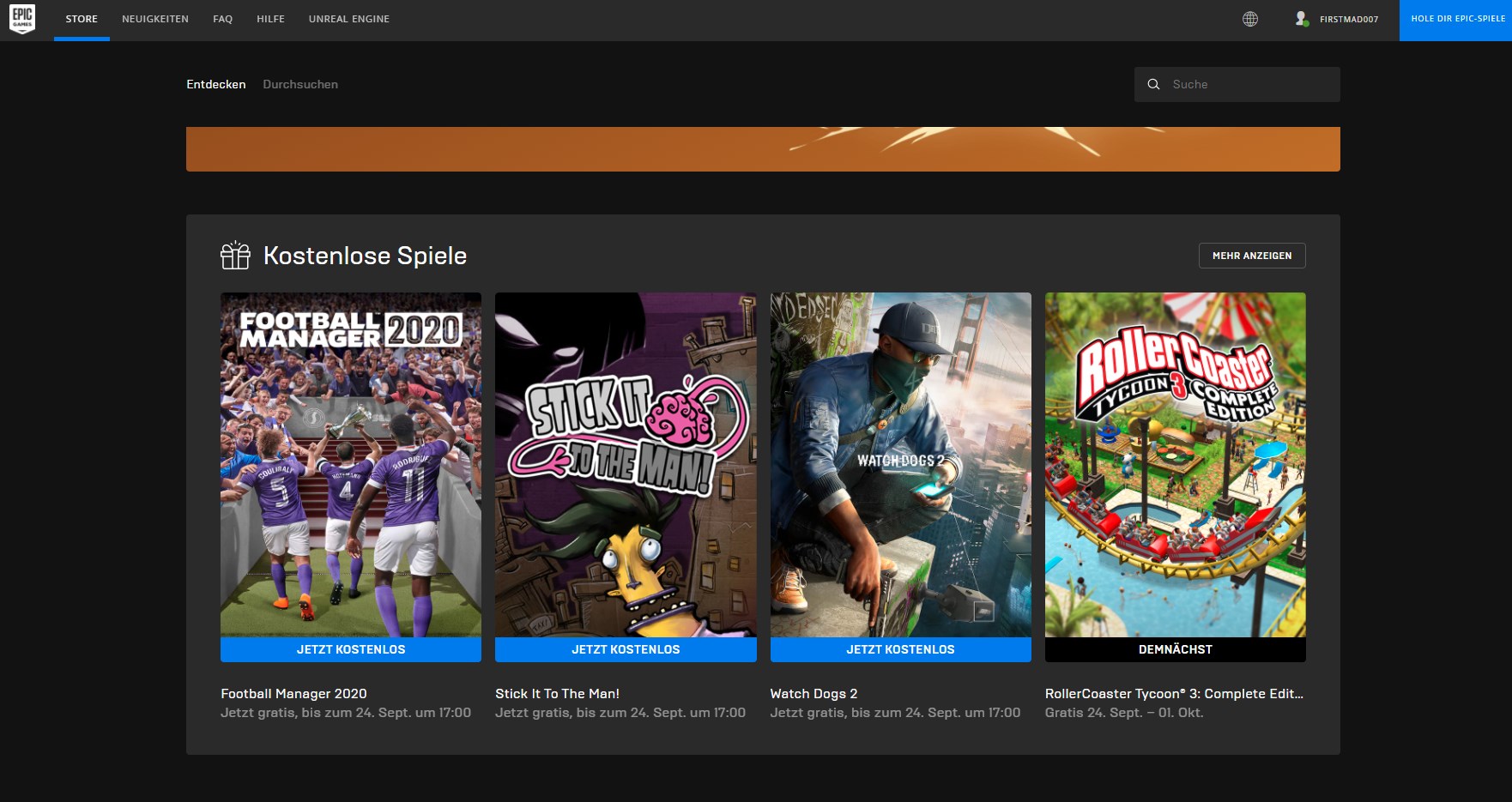Open Football Manager 2020 cover art

pos(351,464)
